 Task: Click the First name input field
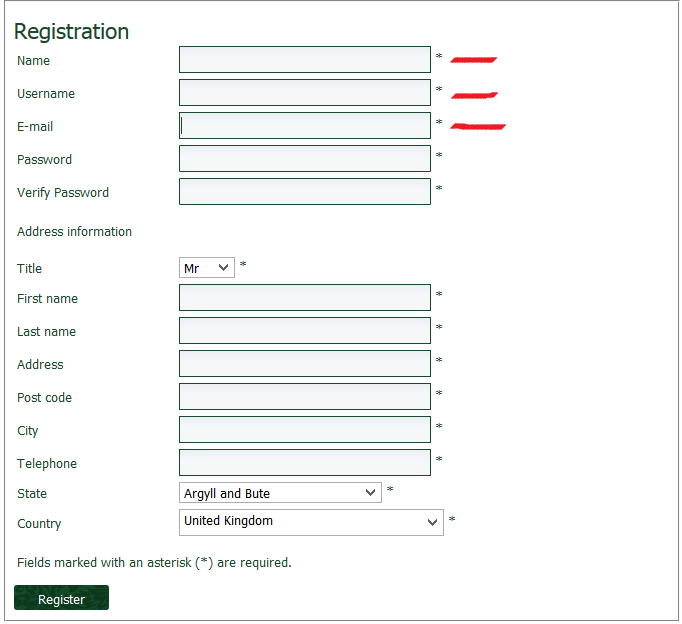(x=304, y=298)
